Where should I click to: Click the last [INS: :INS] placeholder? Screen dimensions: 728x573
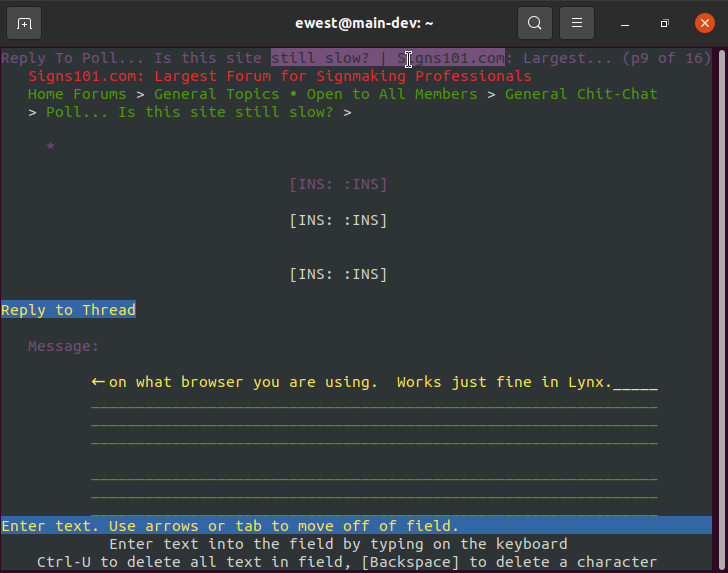tap(338, 274)
